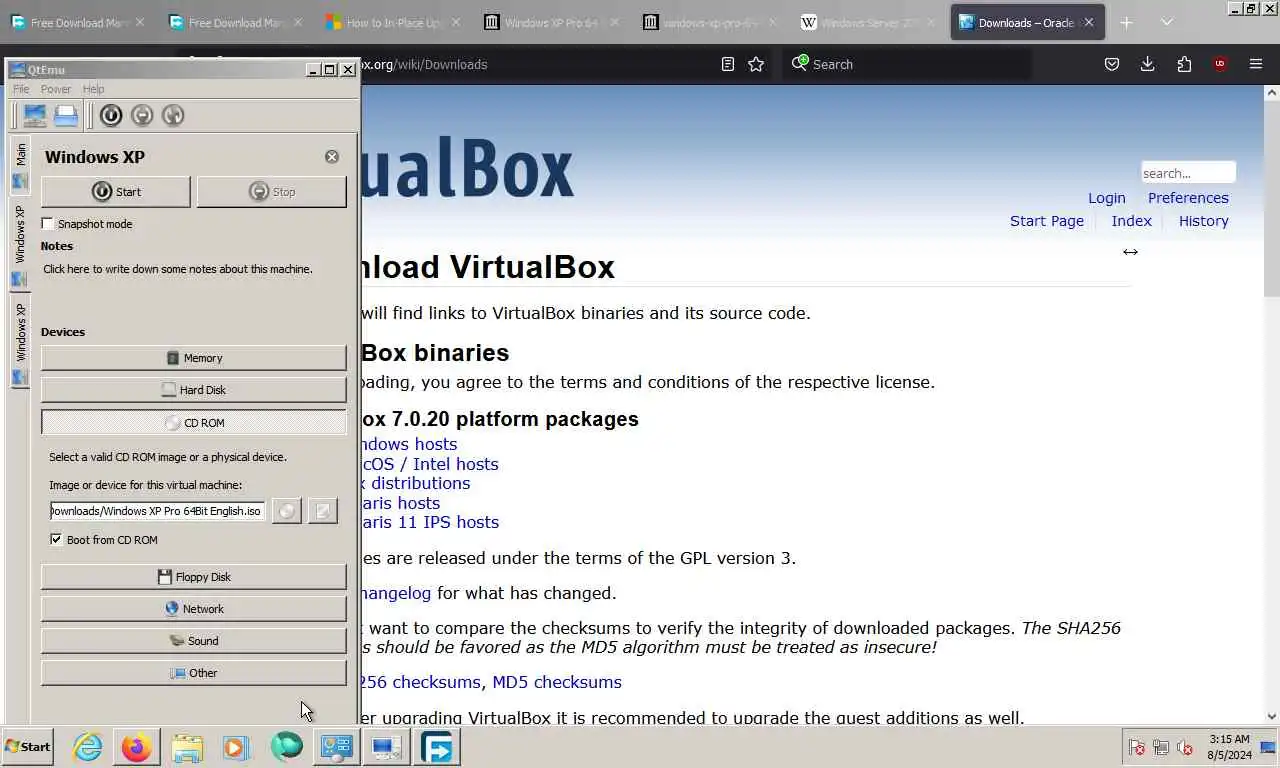This screenshot has width=1280, height=768.
Task: Go to Start Page link
Action: [x=1047, y=221]
